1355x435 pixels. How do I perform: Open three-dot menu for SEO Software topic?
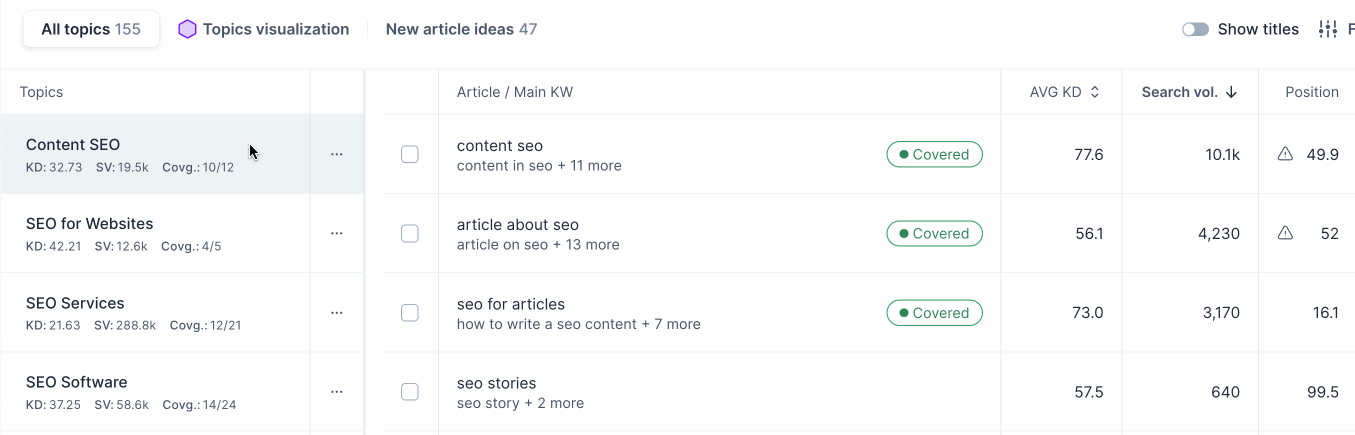[x=337, y=392]
